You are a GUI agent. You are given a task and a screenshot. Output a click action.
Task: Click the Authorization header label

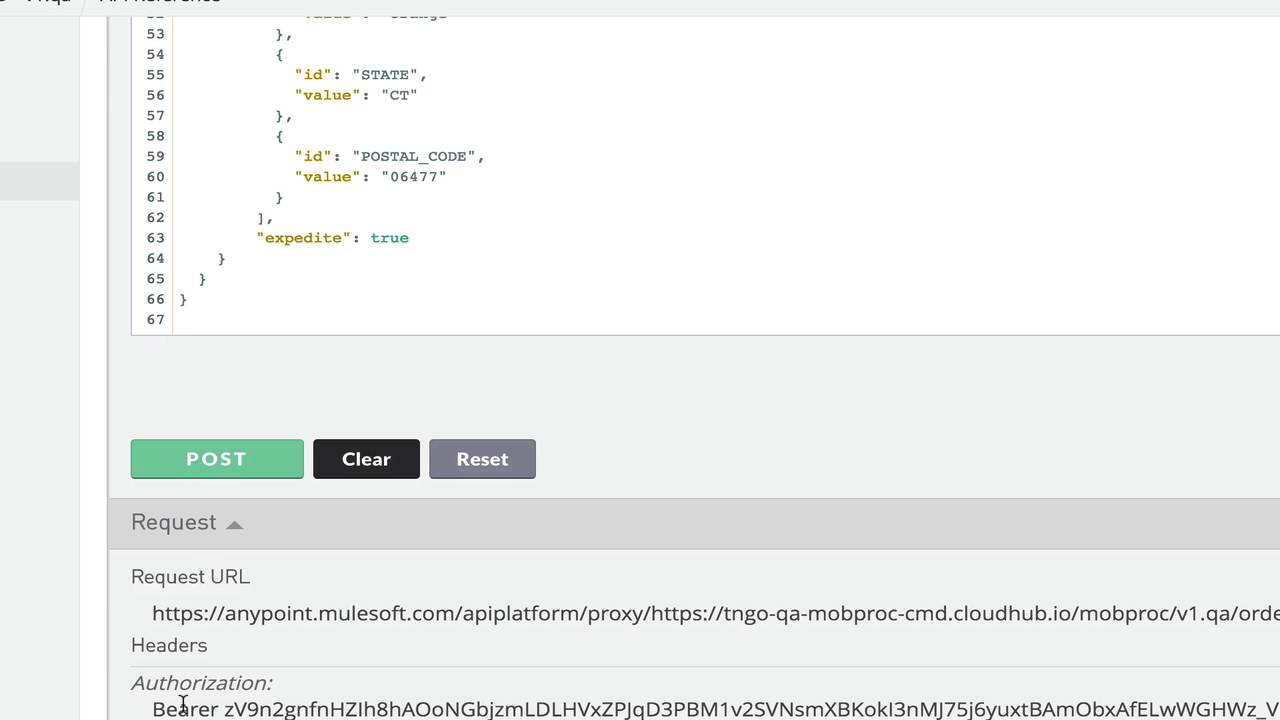coord(201,683)
